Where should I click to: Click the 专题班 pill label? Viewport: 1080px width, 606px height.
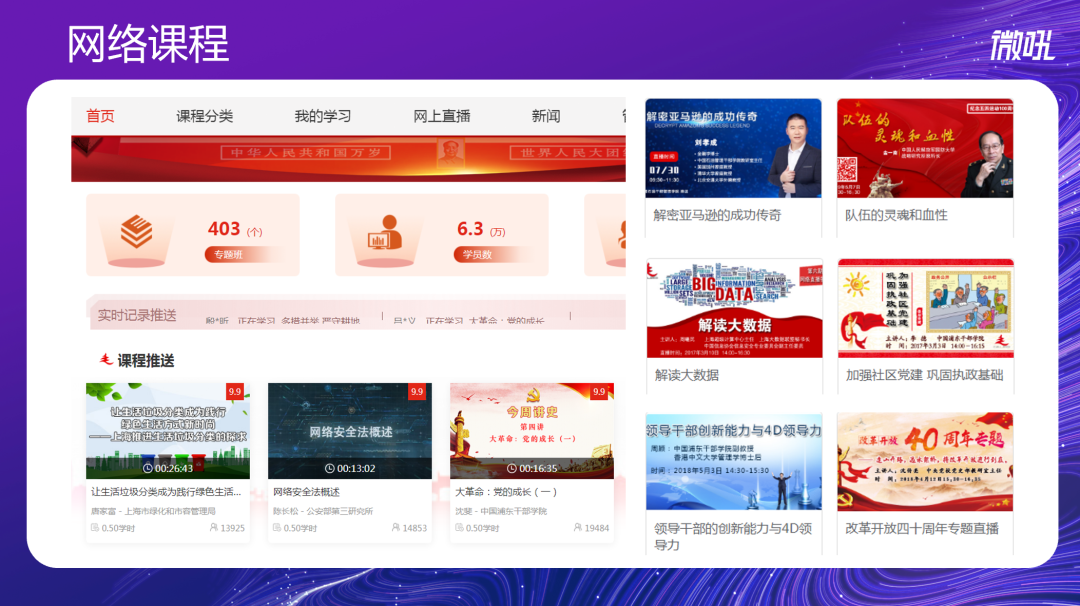pyautogui.click(x=227, y=255)
